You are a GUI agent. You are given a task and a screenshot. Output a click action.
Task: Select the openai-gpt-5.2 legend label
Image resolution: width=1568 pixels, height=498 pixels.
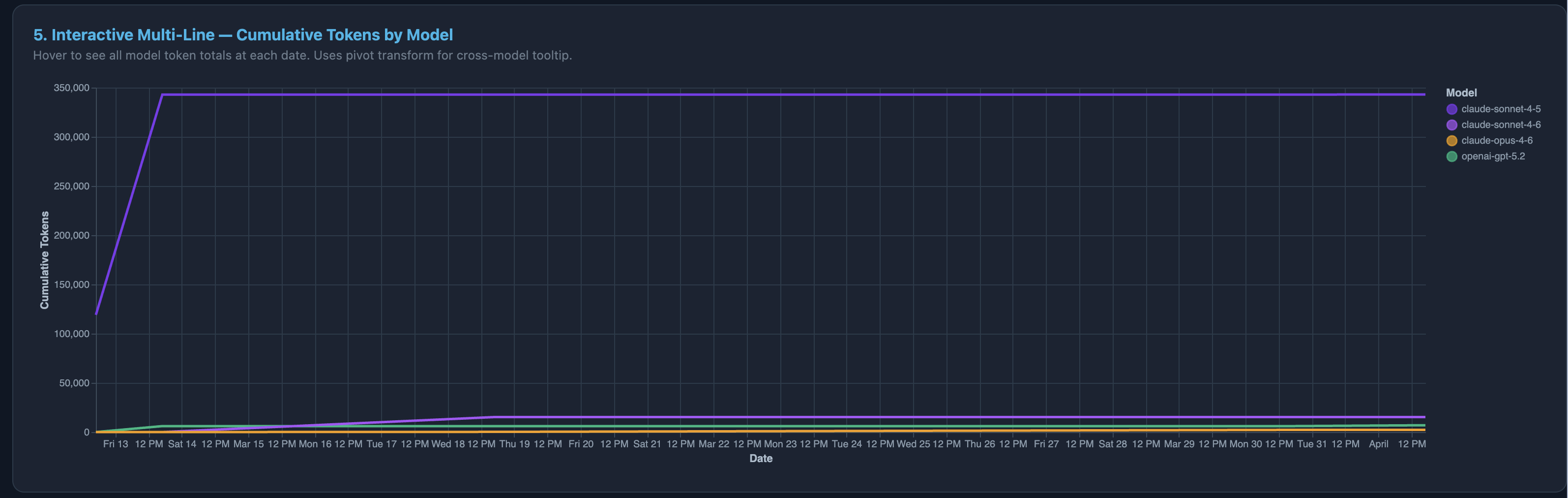(x=1493, y=156)
